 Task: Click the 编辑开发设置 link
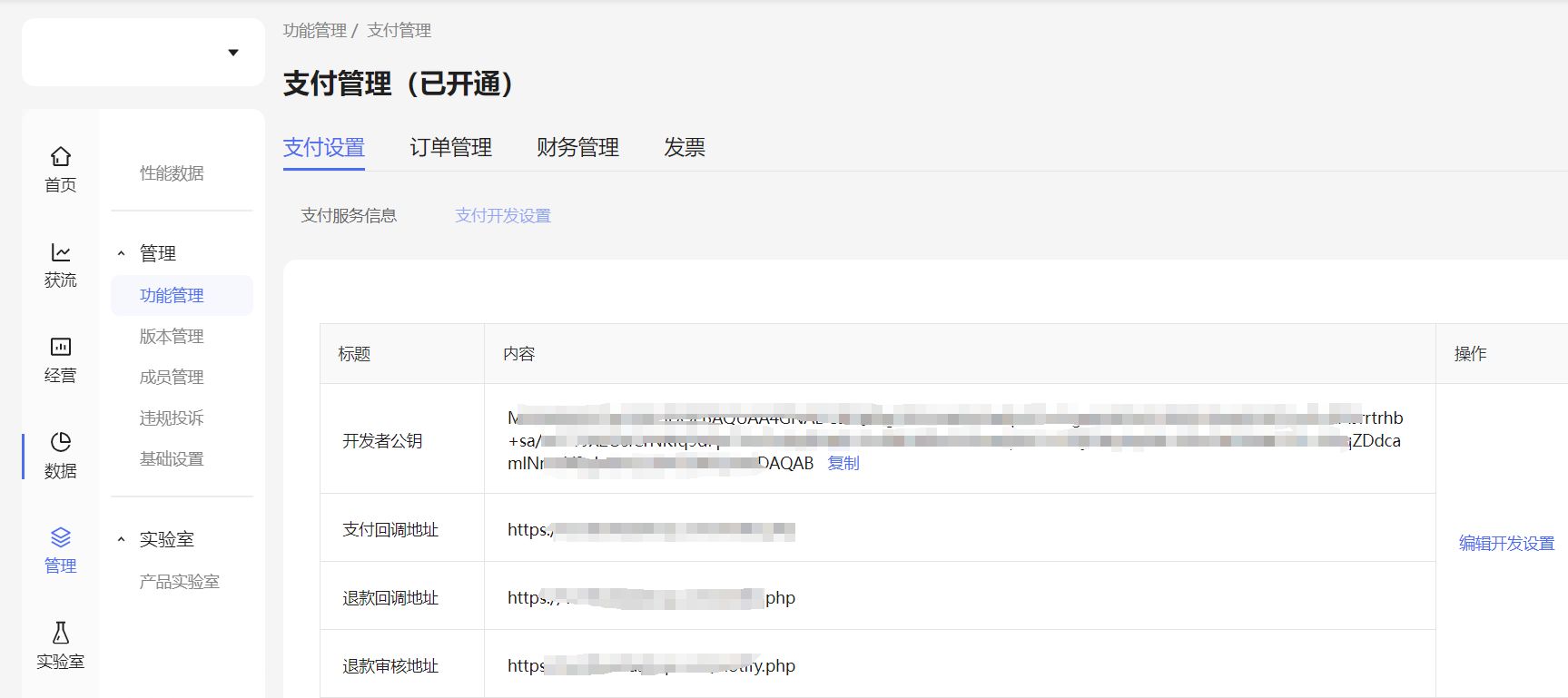coord(1506,543)
